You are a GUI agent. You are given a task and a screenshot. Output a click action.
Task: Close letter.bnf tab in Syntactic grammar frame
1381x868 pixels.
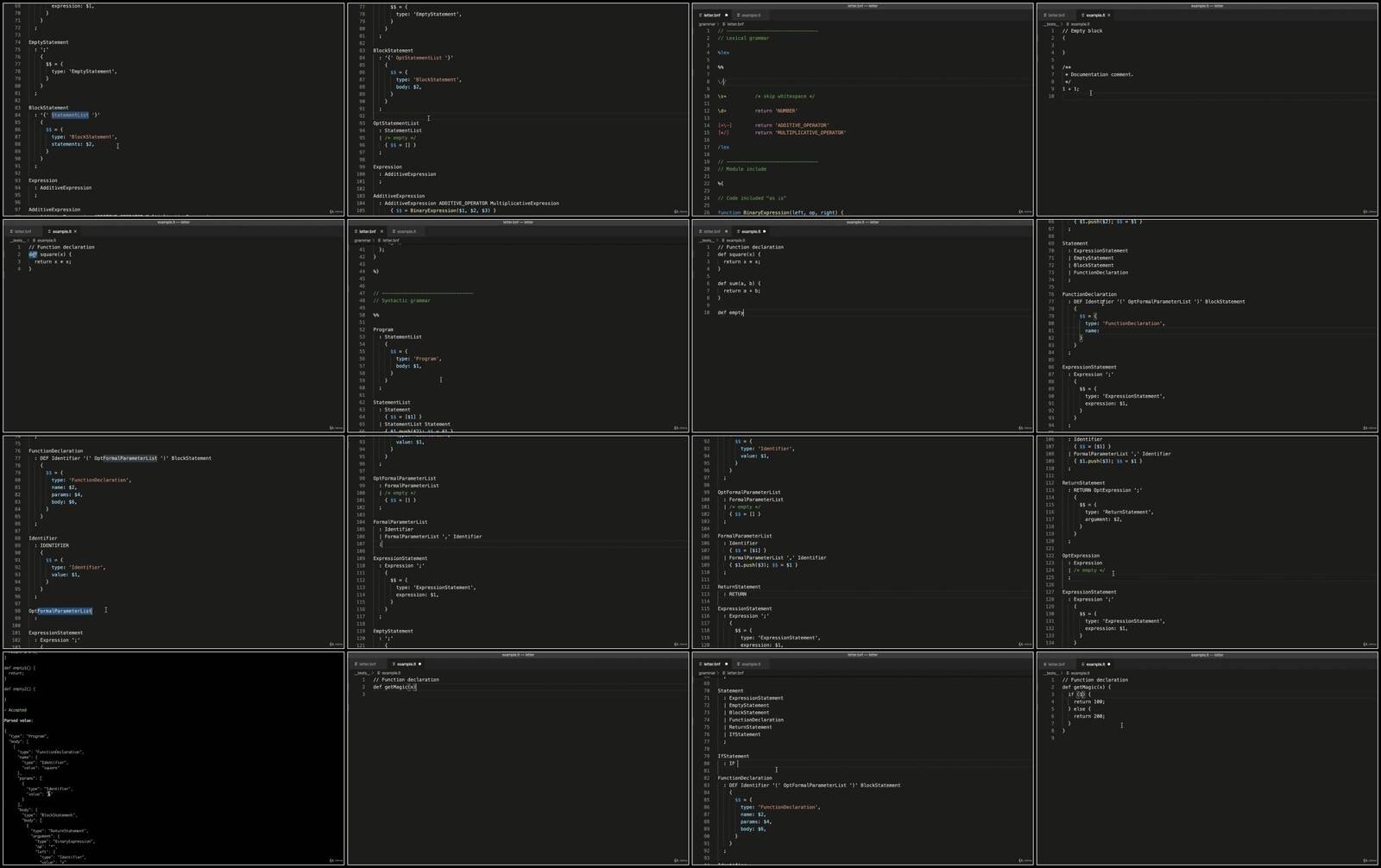(382, 231)
